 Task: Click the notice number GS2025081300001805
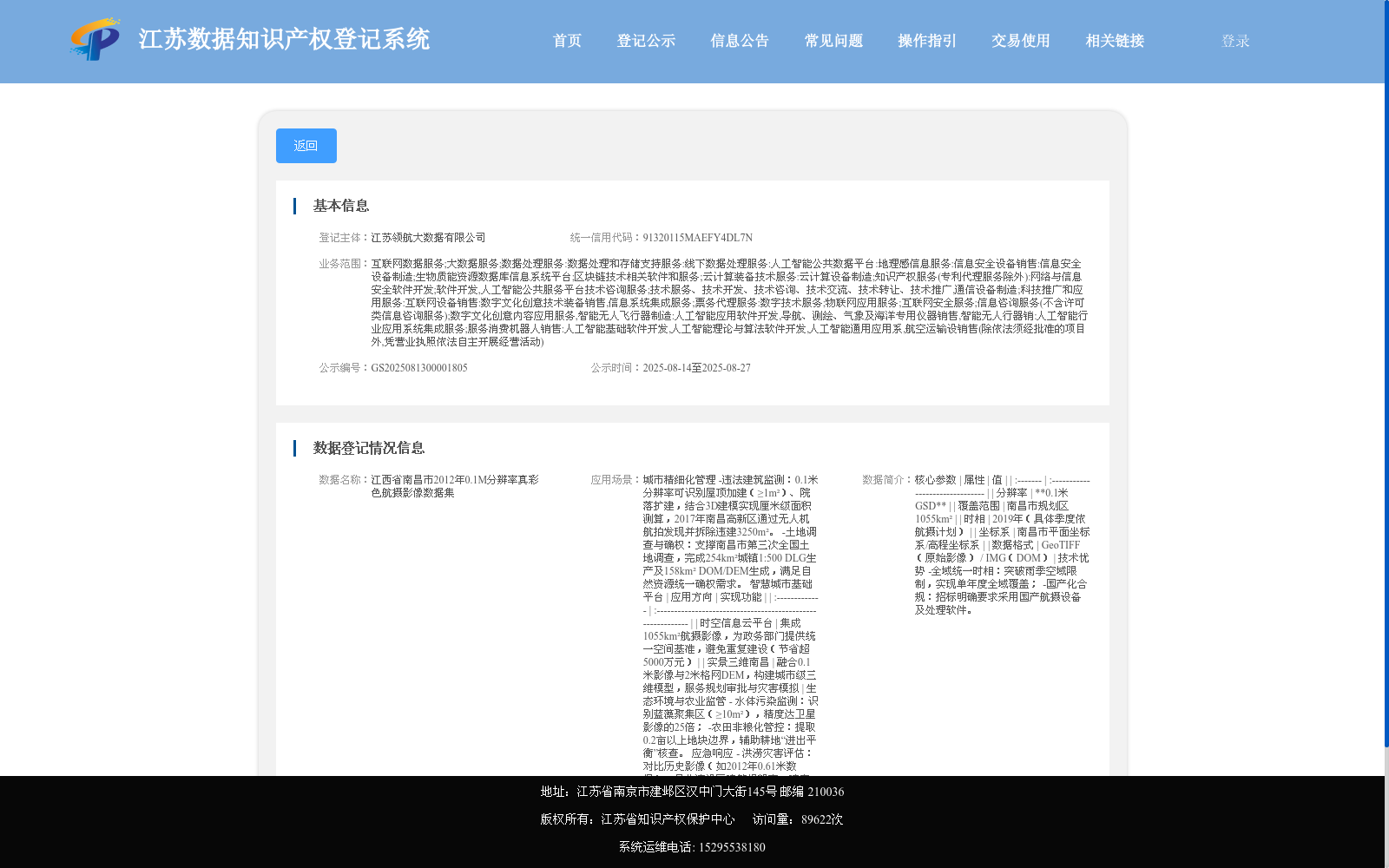click(x=419, y=368)
